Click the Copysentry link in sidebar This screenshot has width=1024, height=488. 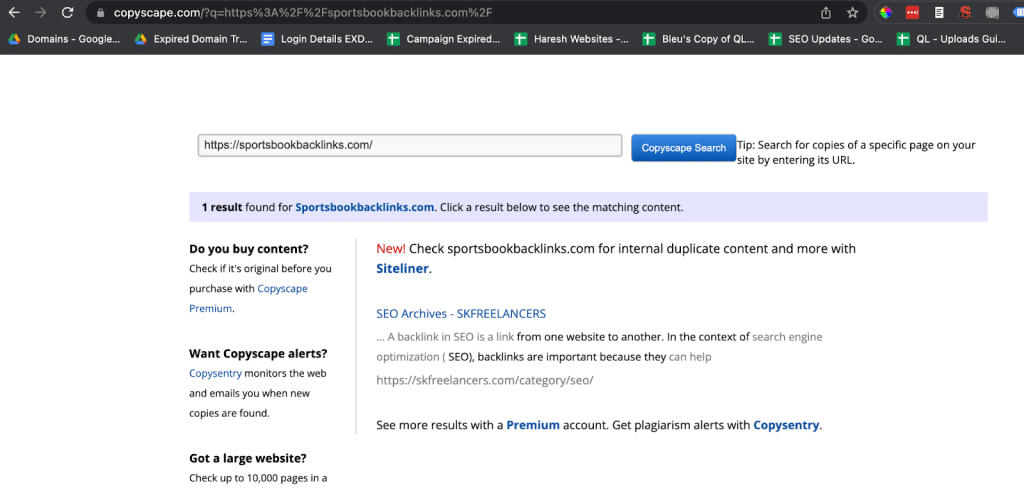pos(215,373)
